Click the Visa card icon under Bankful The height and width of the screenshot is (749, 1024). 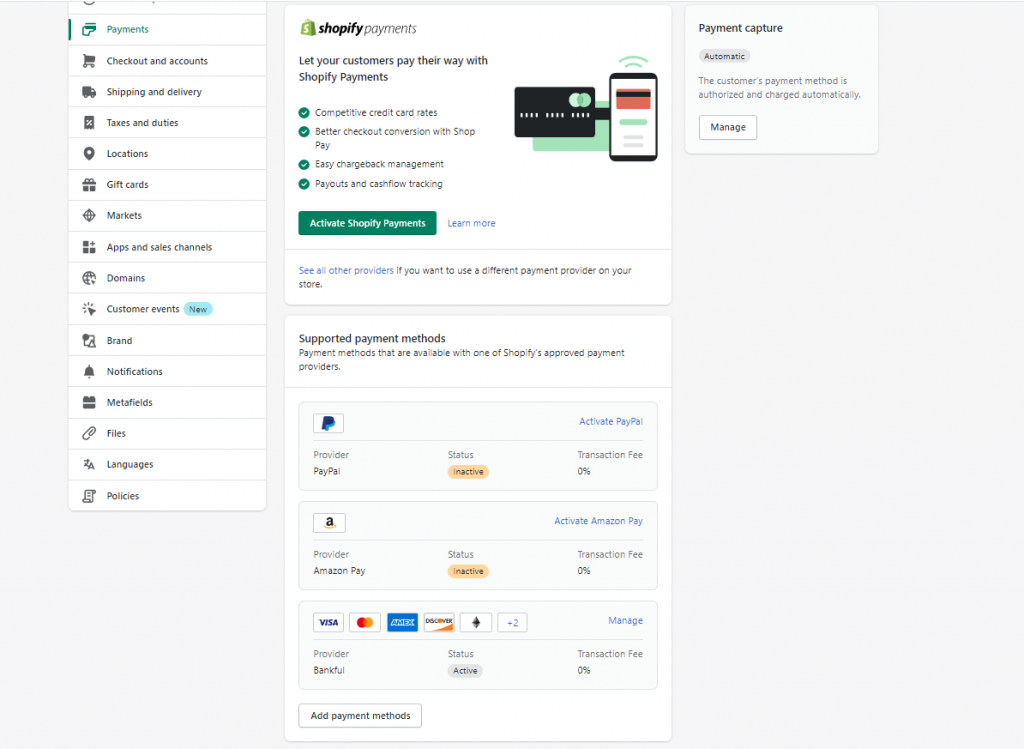click(x=328, y=622)
